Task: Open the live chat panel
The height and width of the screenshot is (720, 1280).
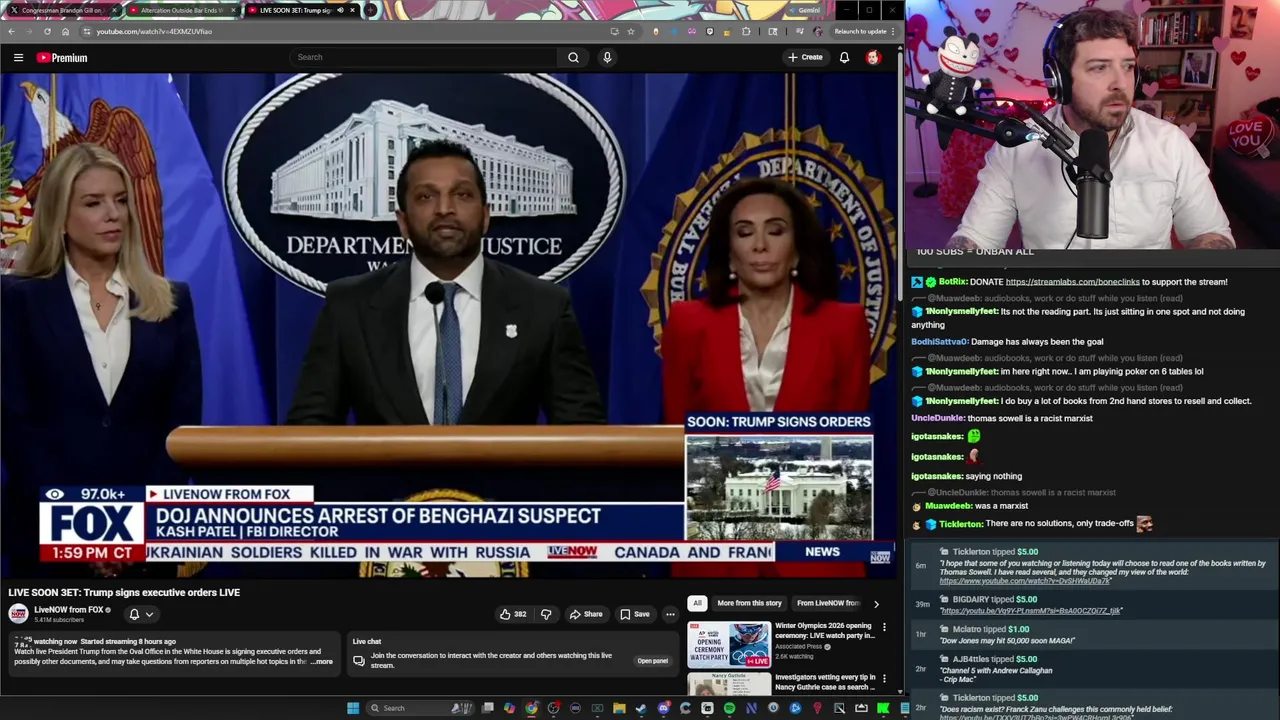Action: click(x=652, y=660)
